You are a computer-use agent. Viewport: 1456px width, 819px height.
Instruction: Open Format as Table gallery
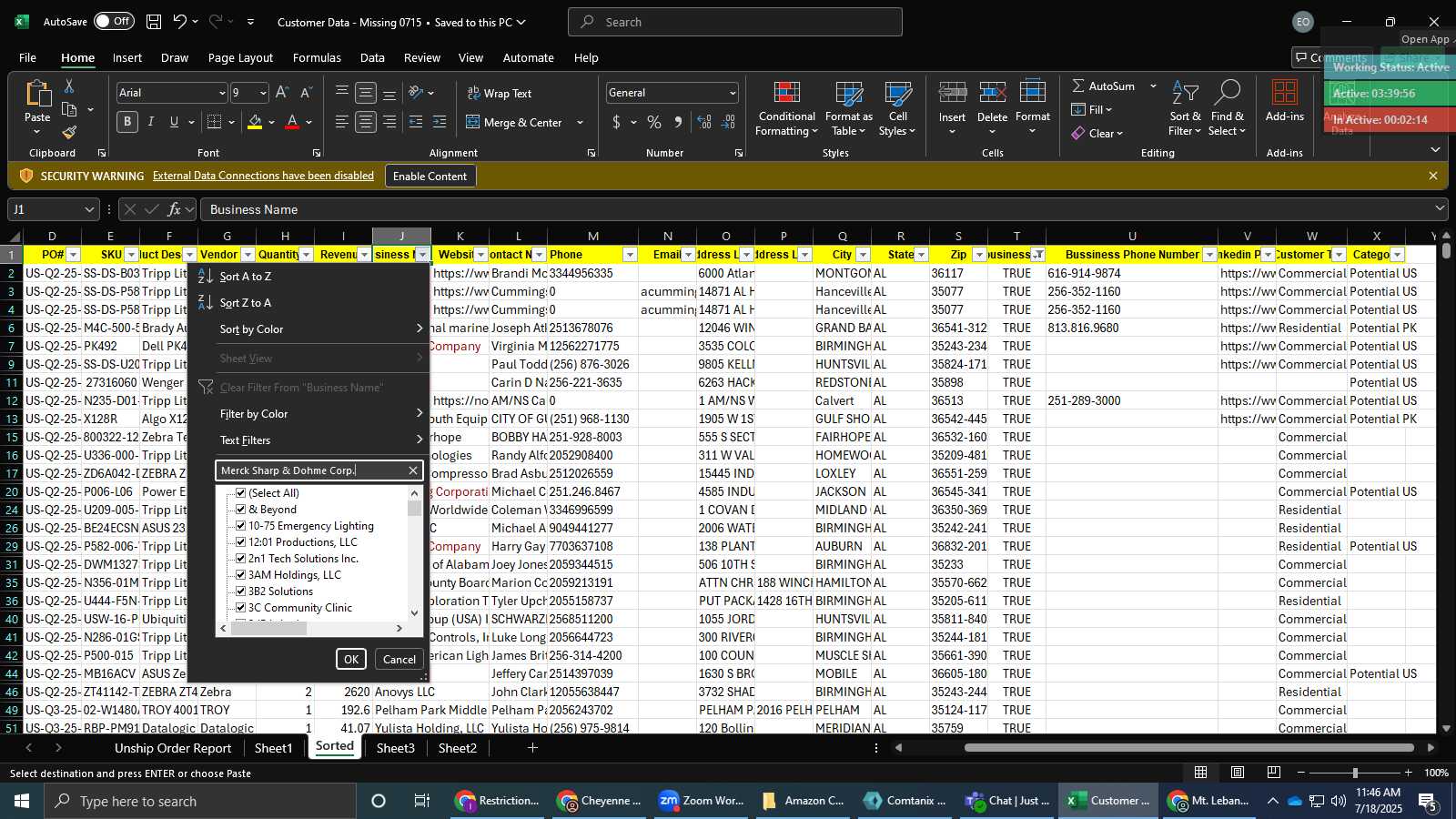[x=848, y=109]
